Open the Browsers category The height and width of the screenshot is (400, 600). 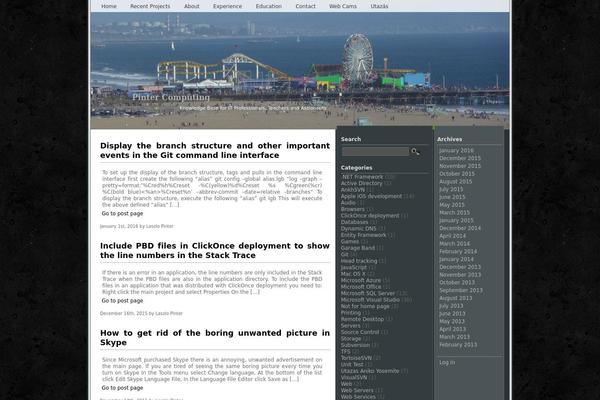(x=352, y=209)
